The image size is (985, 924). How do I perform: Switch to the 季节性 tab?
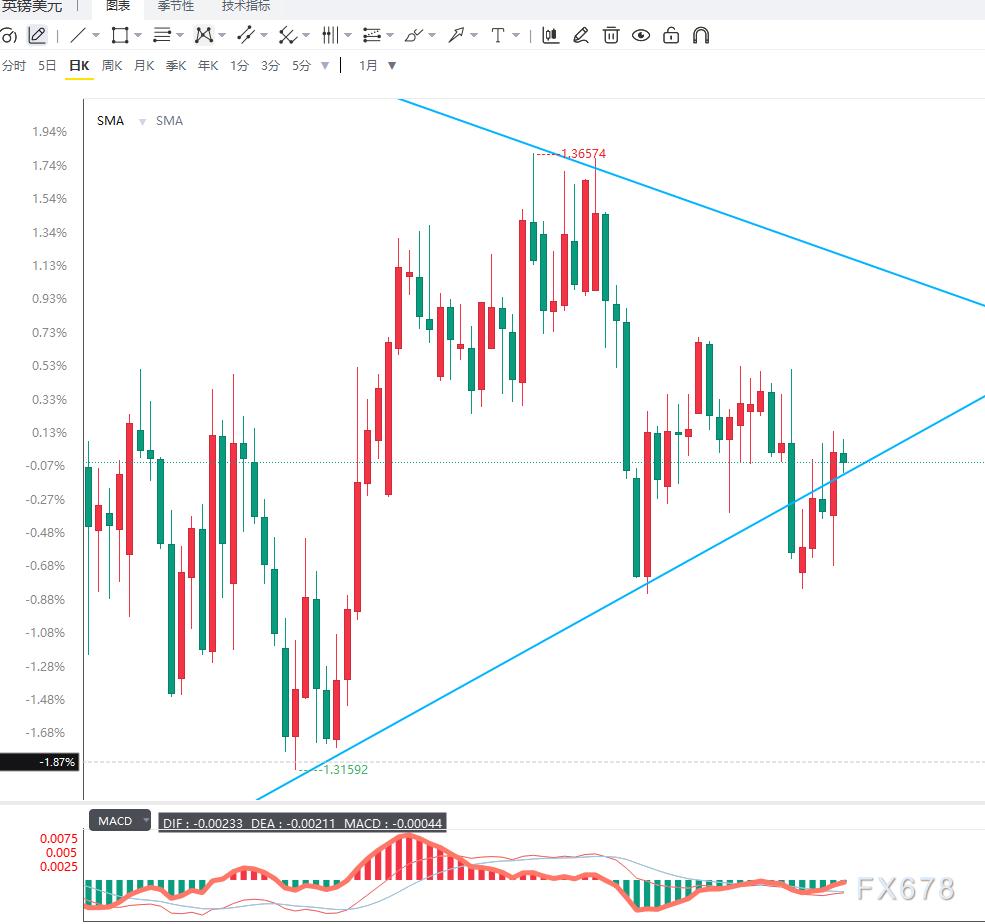[175, 6]
